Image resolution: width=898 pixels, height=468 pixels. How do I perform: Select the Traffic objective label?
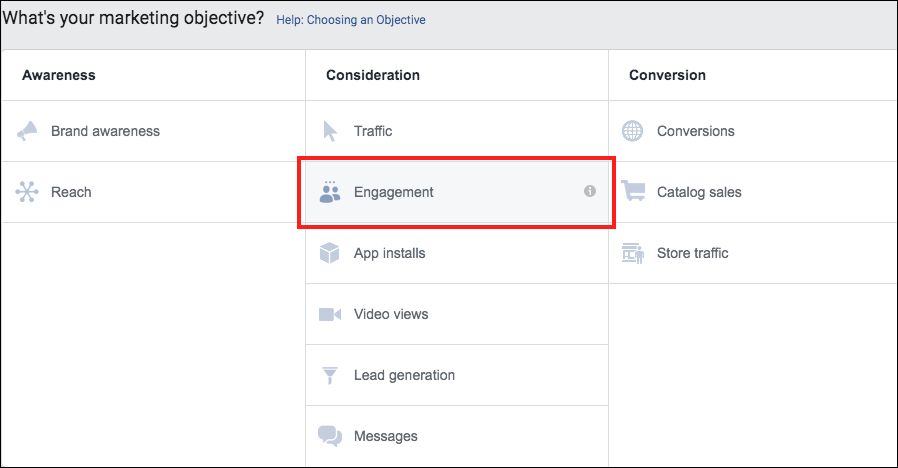tap(373, 131)
